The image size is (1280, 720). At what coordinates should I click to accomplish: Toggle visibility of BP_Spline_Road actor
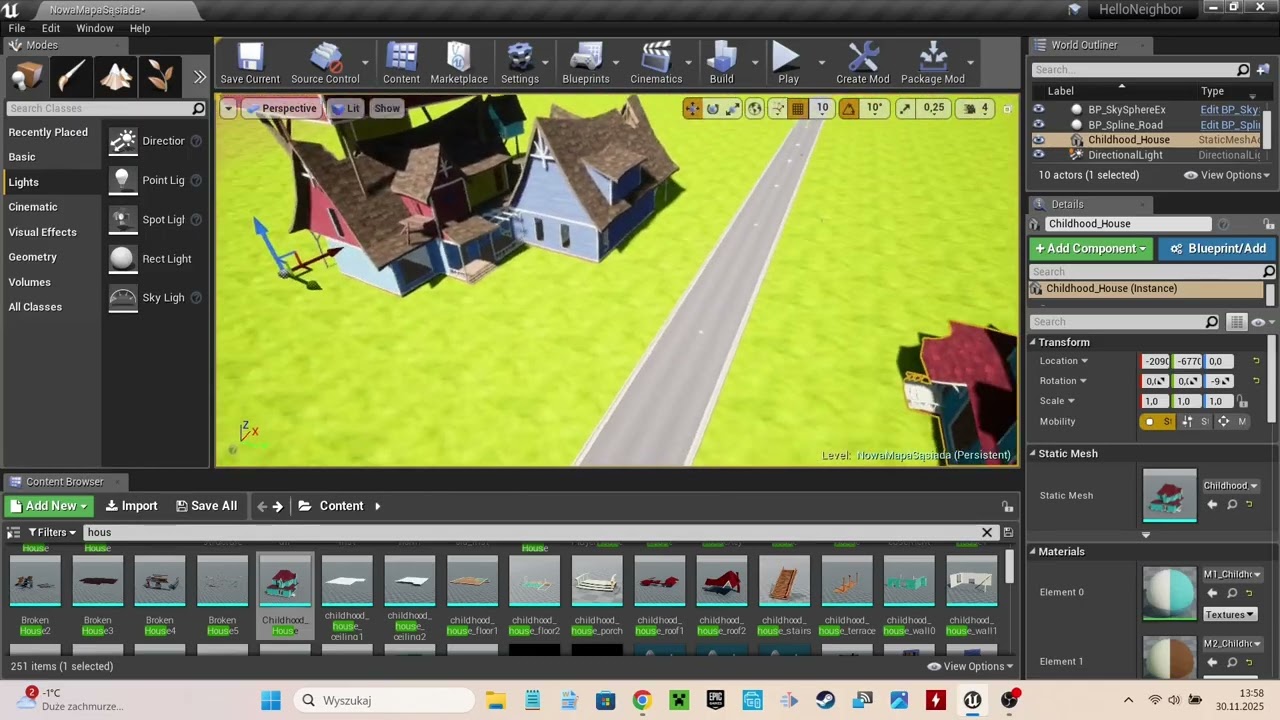(1038, 125)
